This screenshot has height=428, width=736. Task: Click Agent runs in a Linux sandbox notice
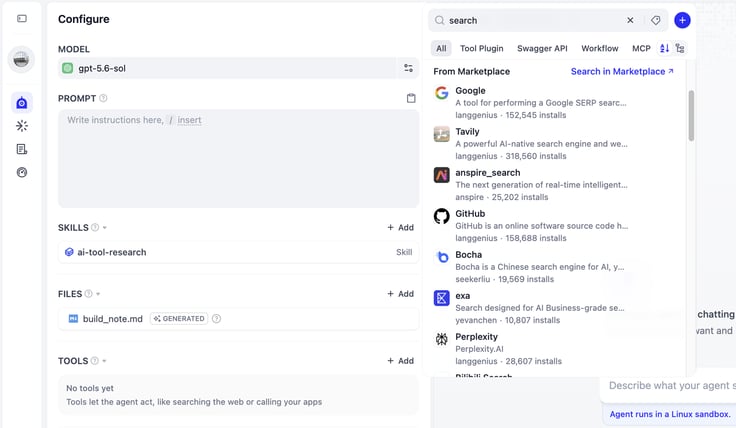click(670, 414)
